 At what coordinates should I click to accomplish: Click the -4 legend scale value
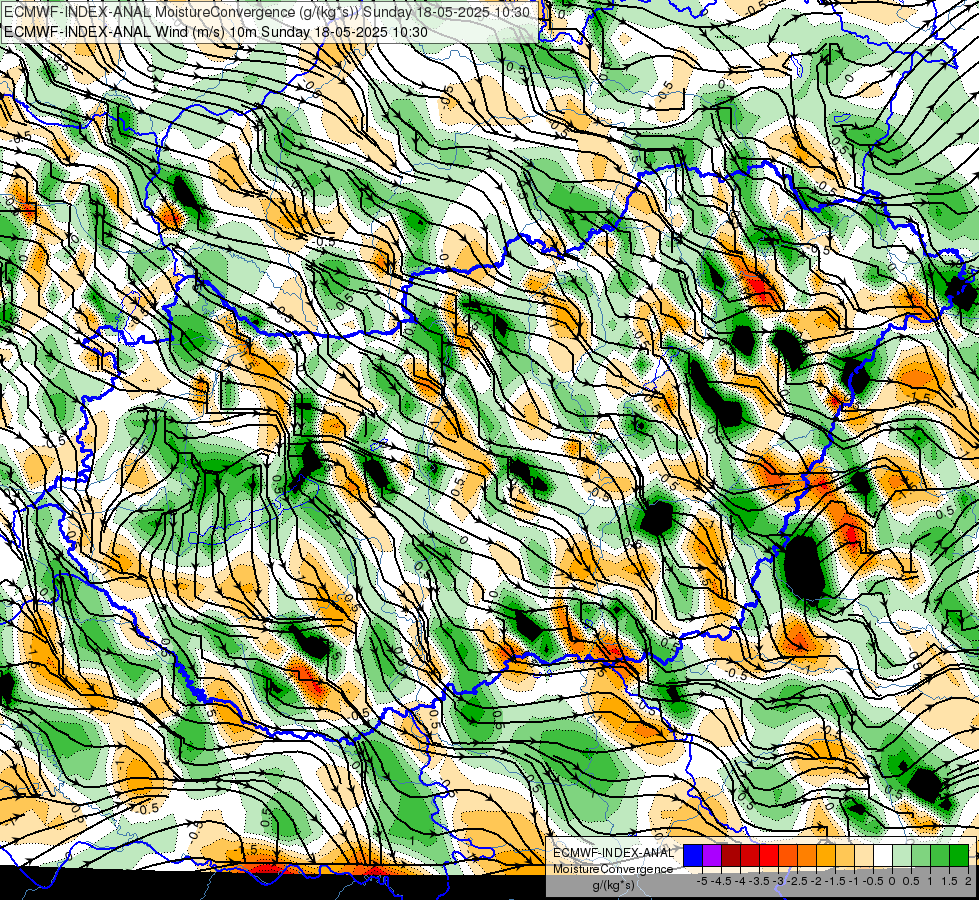pyautogui.click(x=740, y=881)
